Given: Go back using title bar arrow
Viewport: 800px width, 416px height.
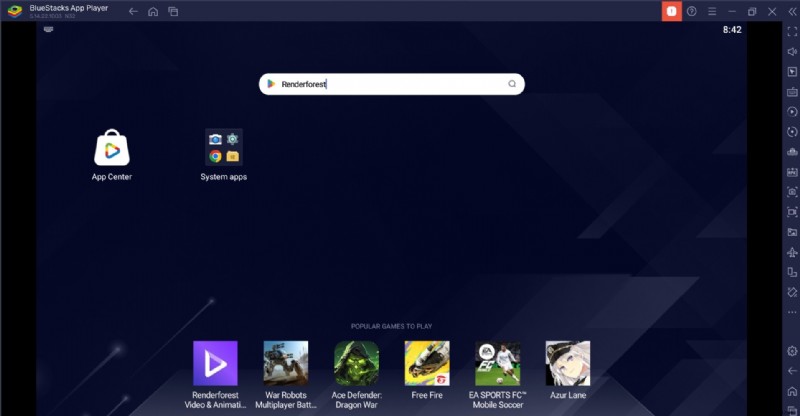Looking at the screenshot, I should (x=133, y=11).
